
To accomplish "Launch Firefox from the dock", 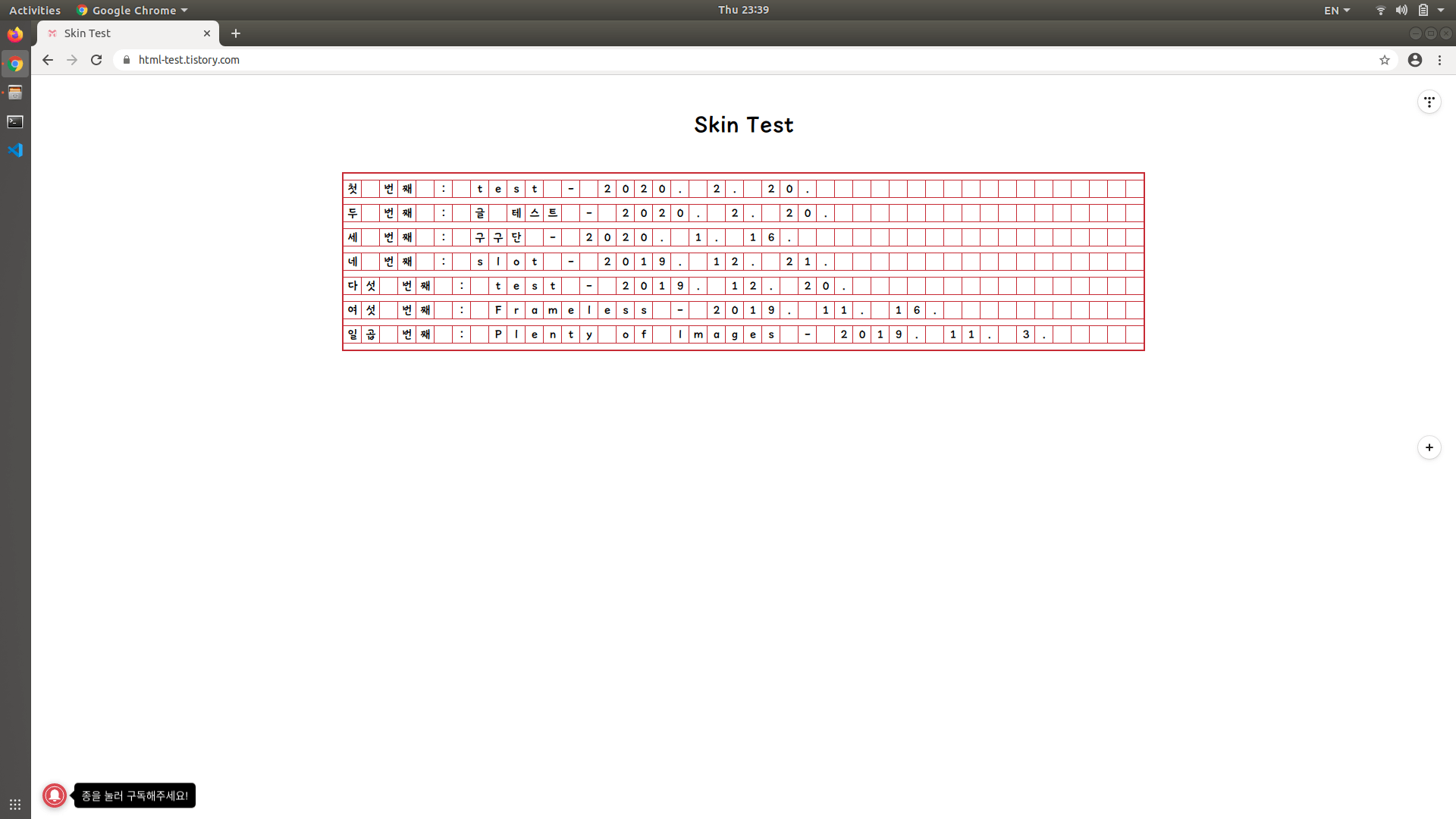I will point(15,34).
